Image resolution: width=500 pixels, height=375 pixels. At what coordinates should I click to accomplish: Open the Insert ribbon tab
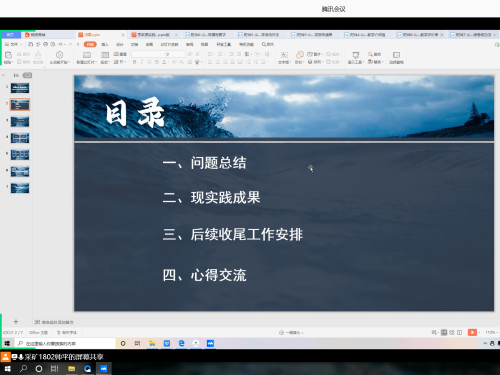click(105, 44)
